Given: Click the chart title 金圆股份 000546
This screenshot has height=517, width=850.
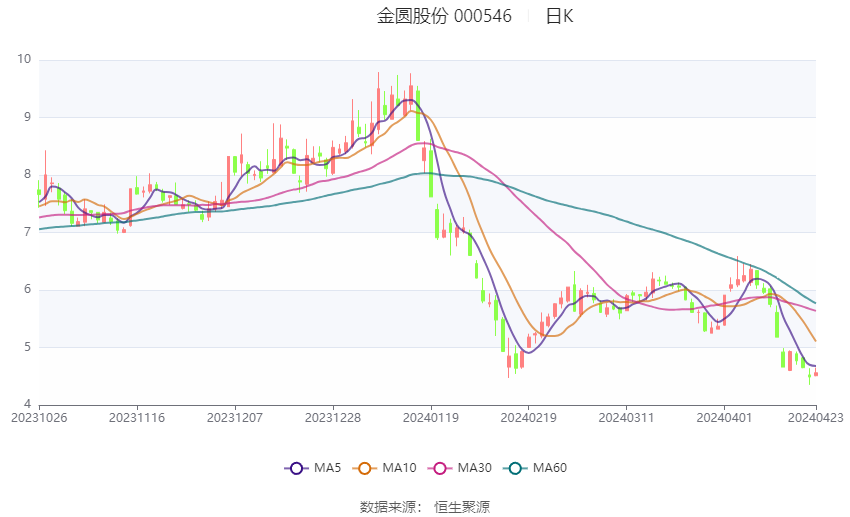Looking at the screenshot, I should pyautogui.click(x=444, y=16).
